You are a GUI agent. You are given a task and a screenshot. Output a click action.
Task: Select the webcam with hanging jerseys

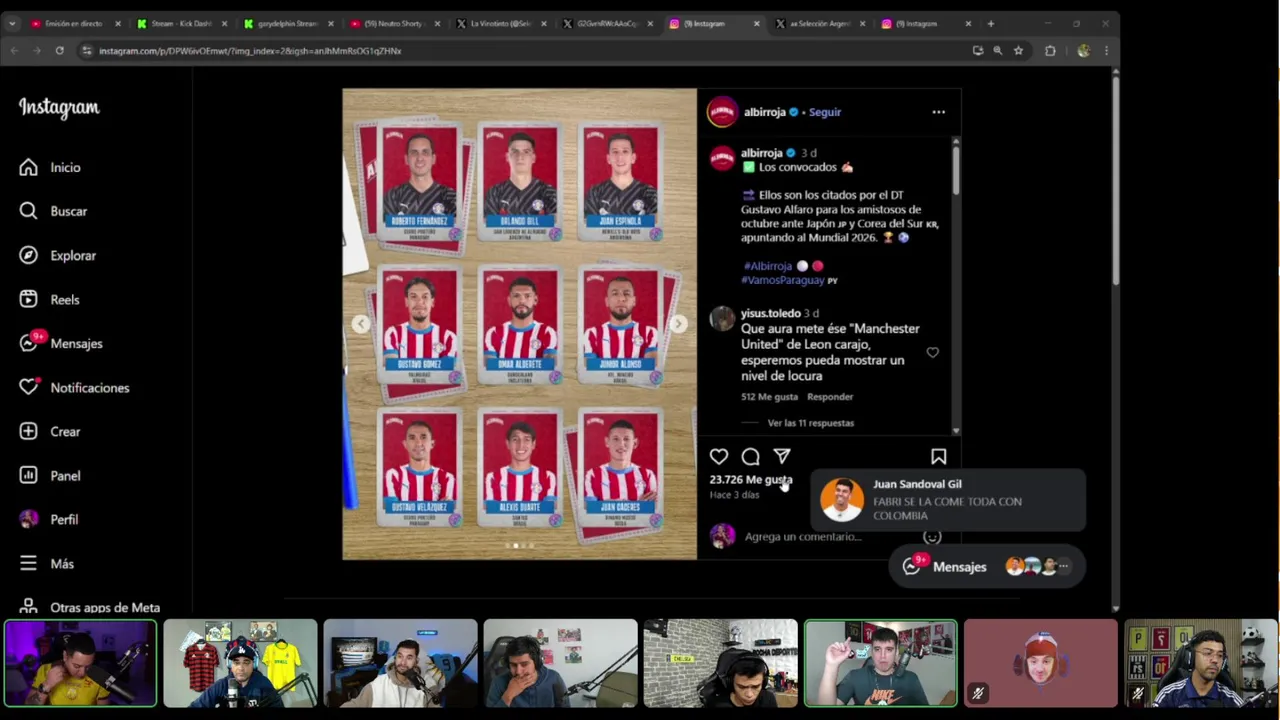point(240,663)
